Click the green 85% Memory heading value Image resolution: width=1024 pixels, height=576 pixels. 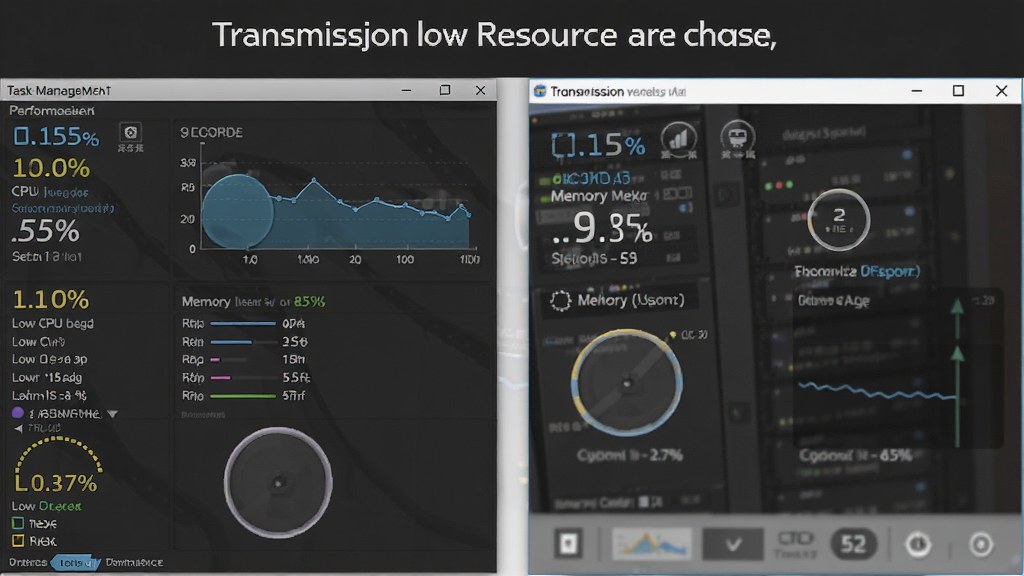309,302
